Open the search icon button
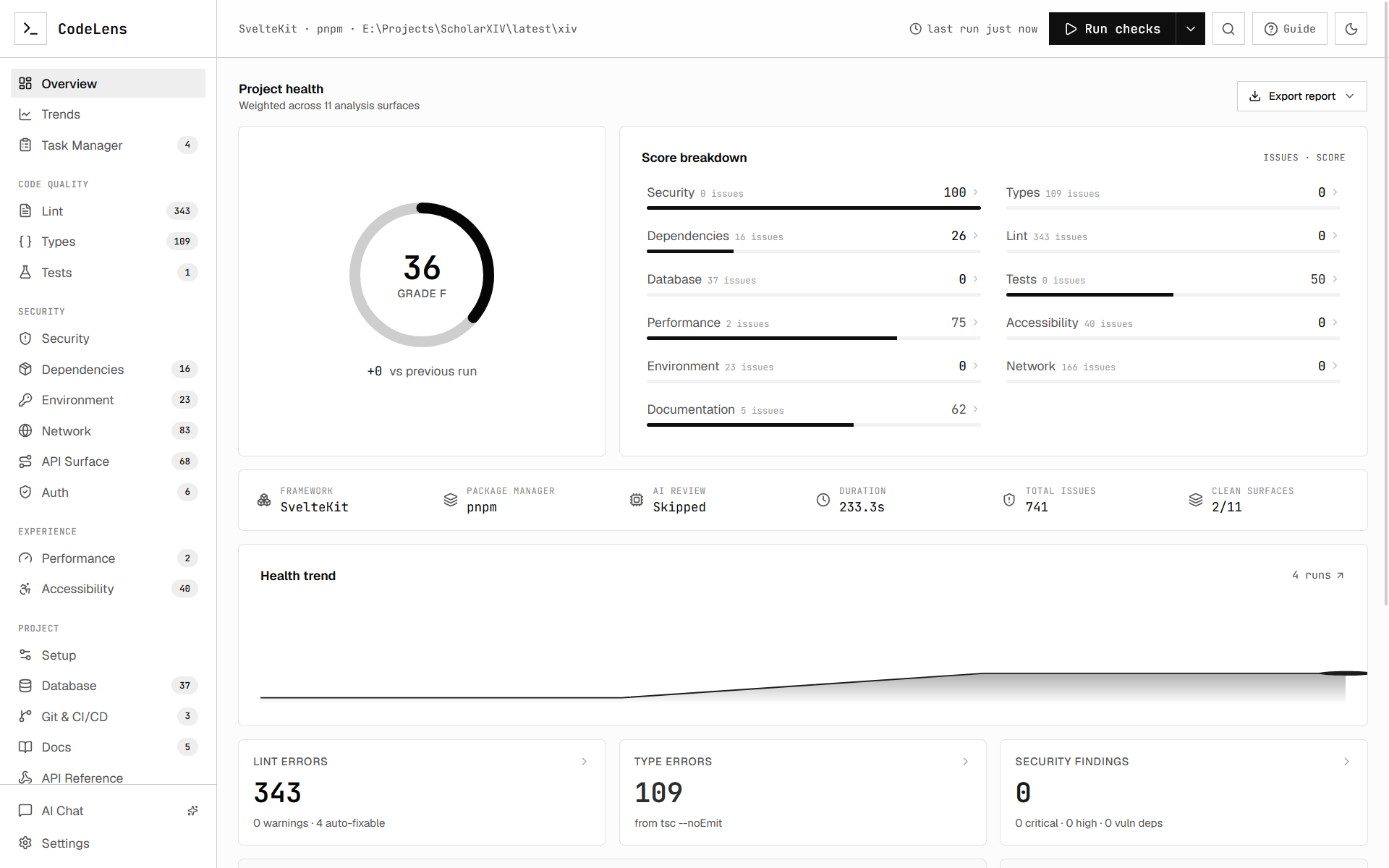Image resolution: width=1389 pixels, height=868 pixels. tap(1228, 29)
